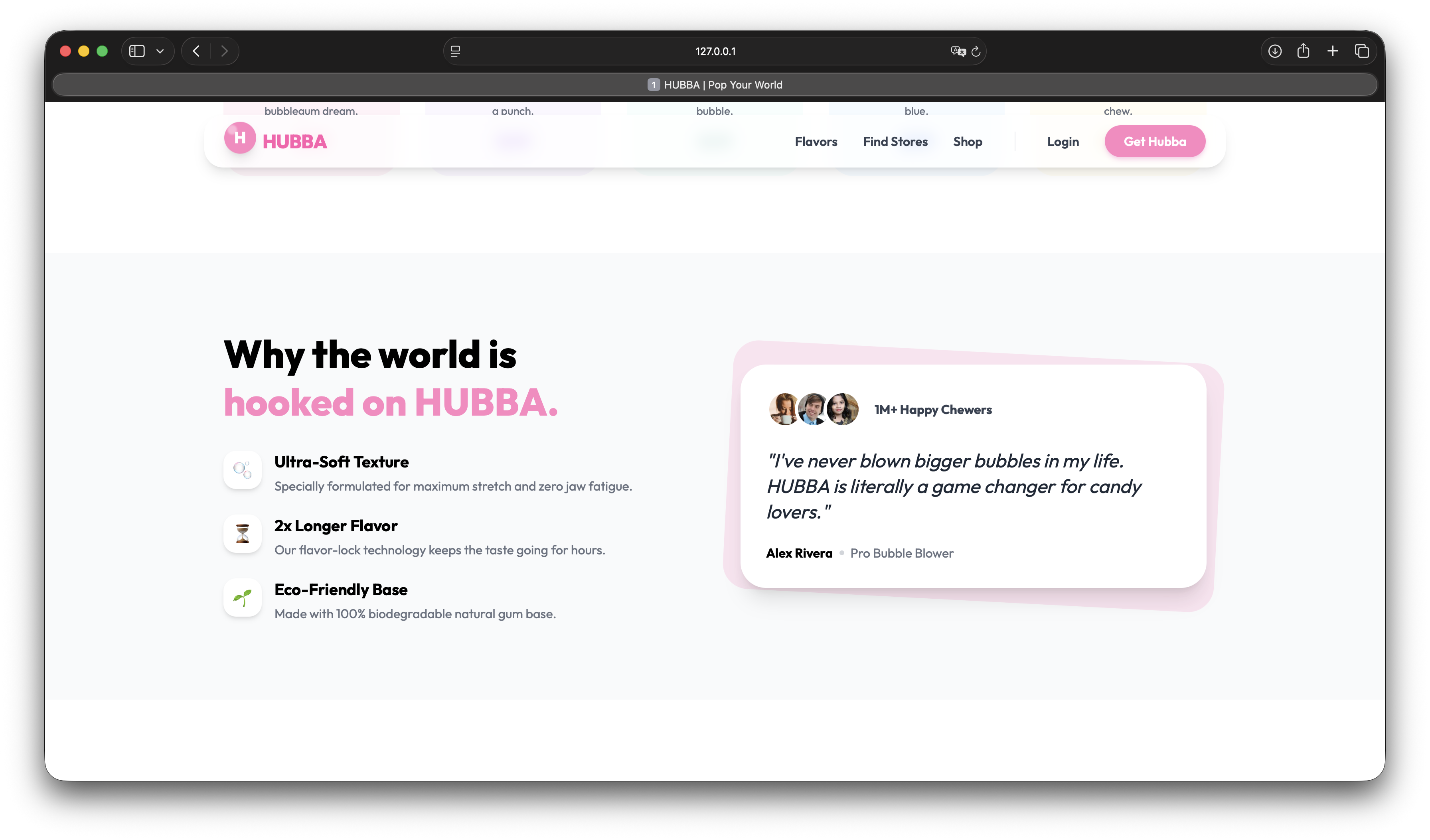Open the sidebar options chevron
The image size is (1430, 840).
point(160,51)
